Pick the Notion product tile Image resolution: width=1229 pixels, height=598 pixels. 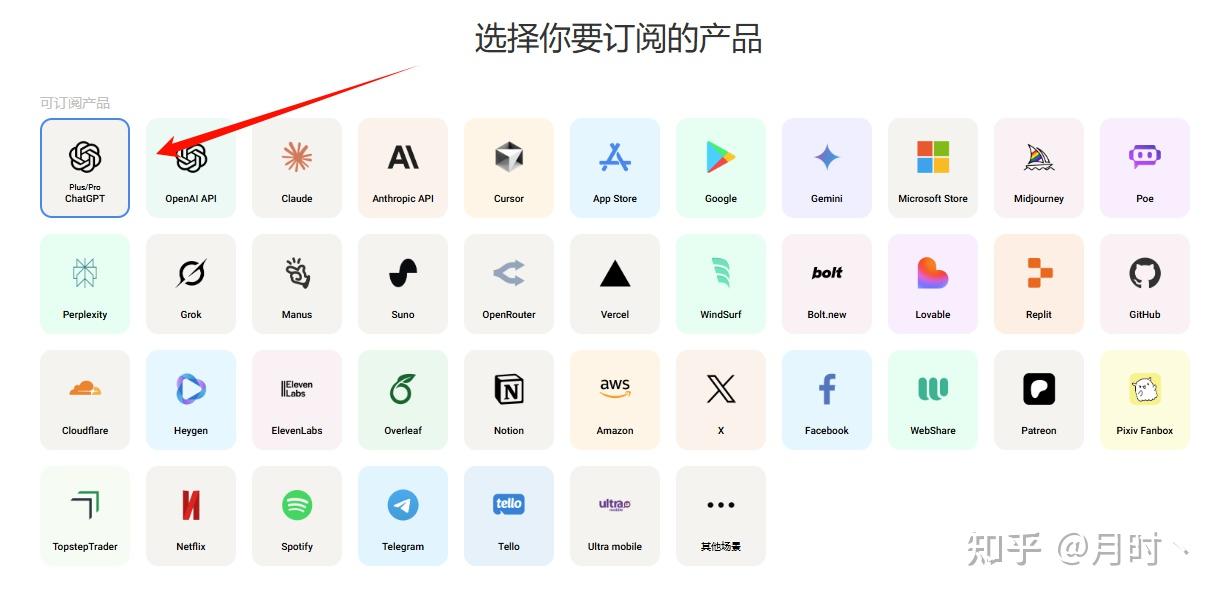coord(509,399)
